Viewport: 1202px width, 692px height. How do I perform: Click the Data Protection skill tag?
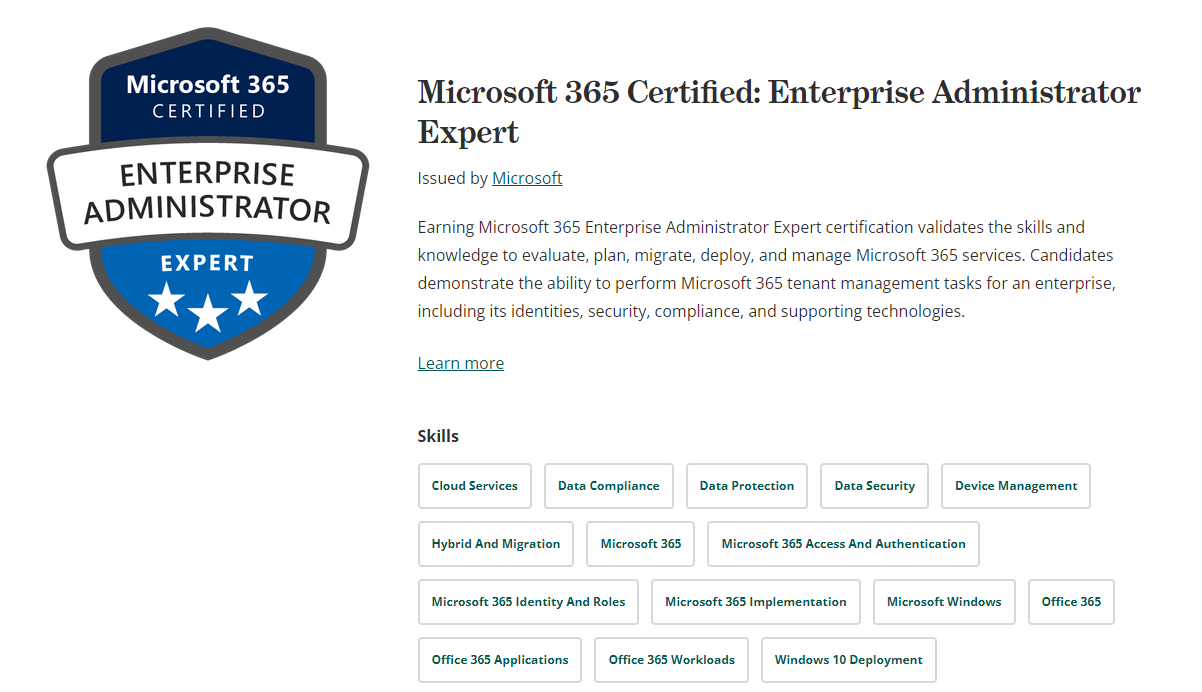coord(746,486)
